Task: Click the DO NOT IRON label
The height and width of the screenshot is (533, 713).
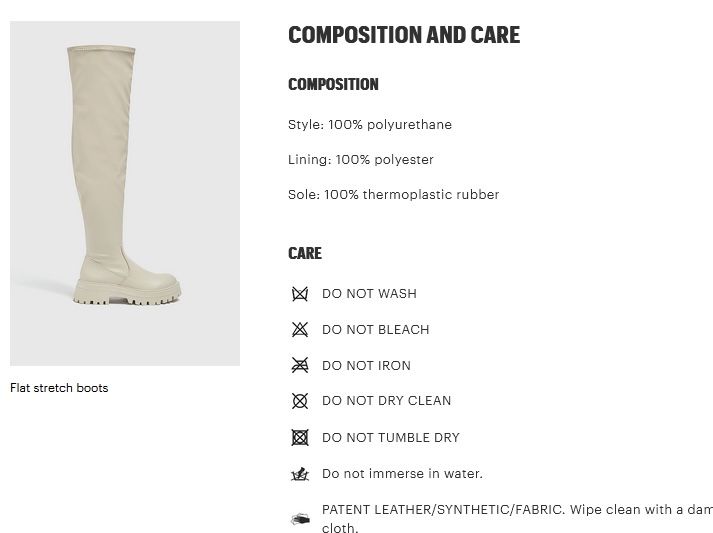Action: click(x=366, y=366)
